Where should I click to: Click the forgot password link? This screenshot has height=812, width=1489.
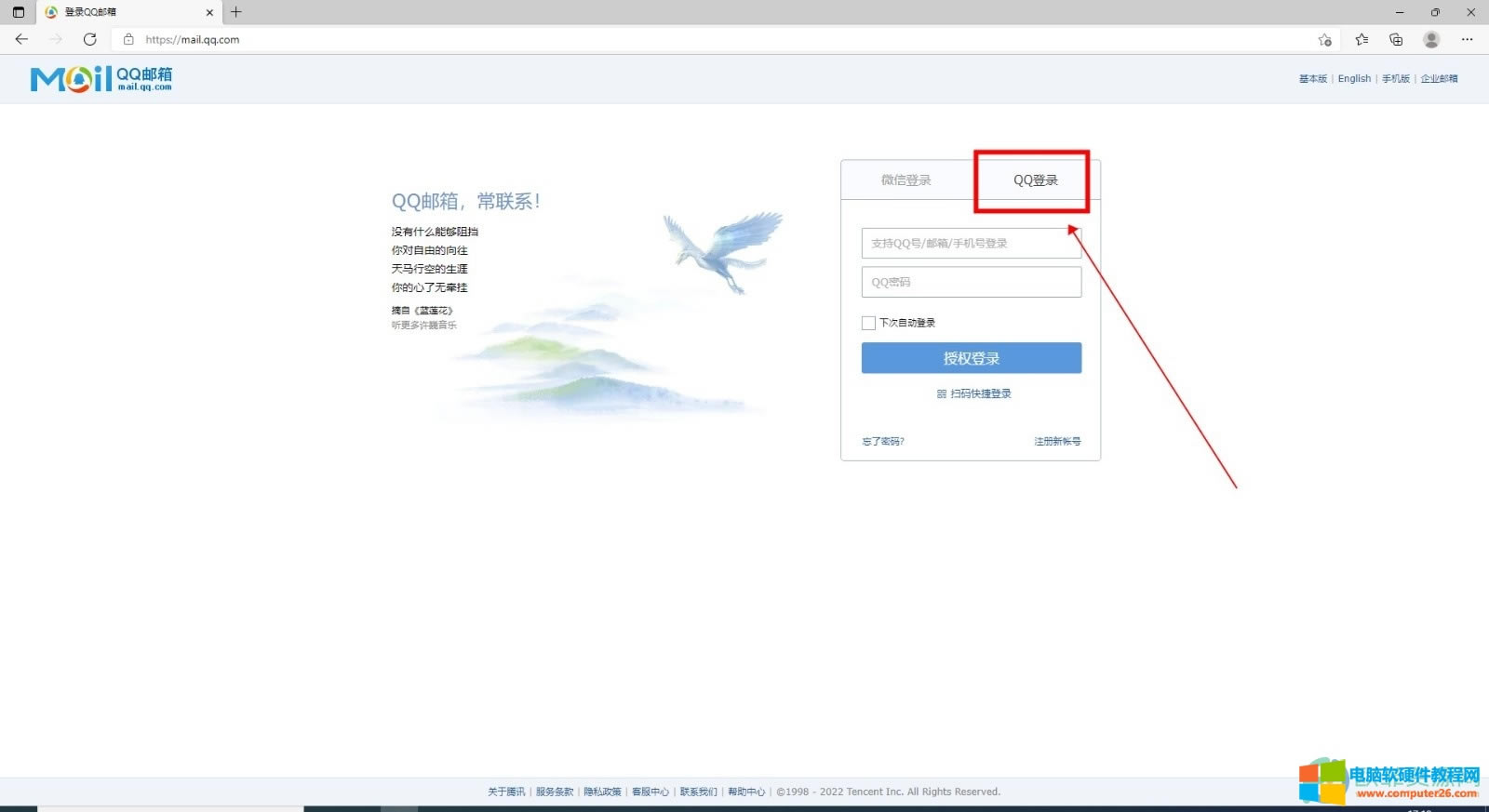pos(882,442)
